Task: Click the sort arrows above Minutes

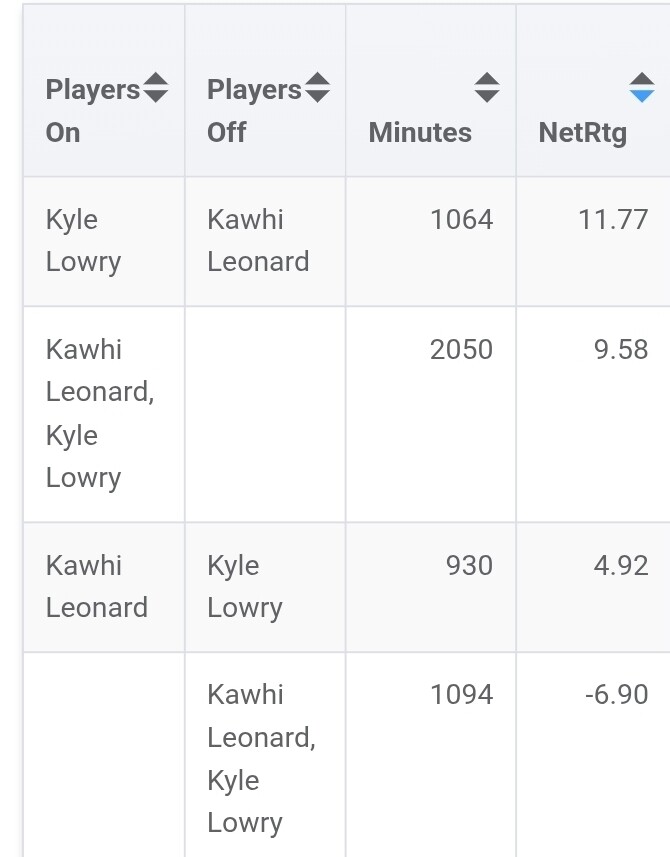Action: click(486, 88)
